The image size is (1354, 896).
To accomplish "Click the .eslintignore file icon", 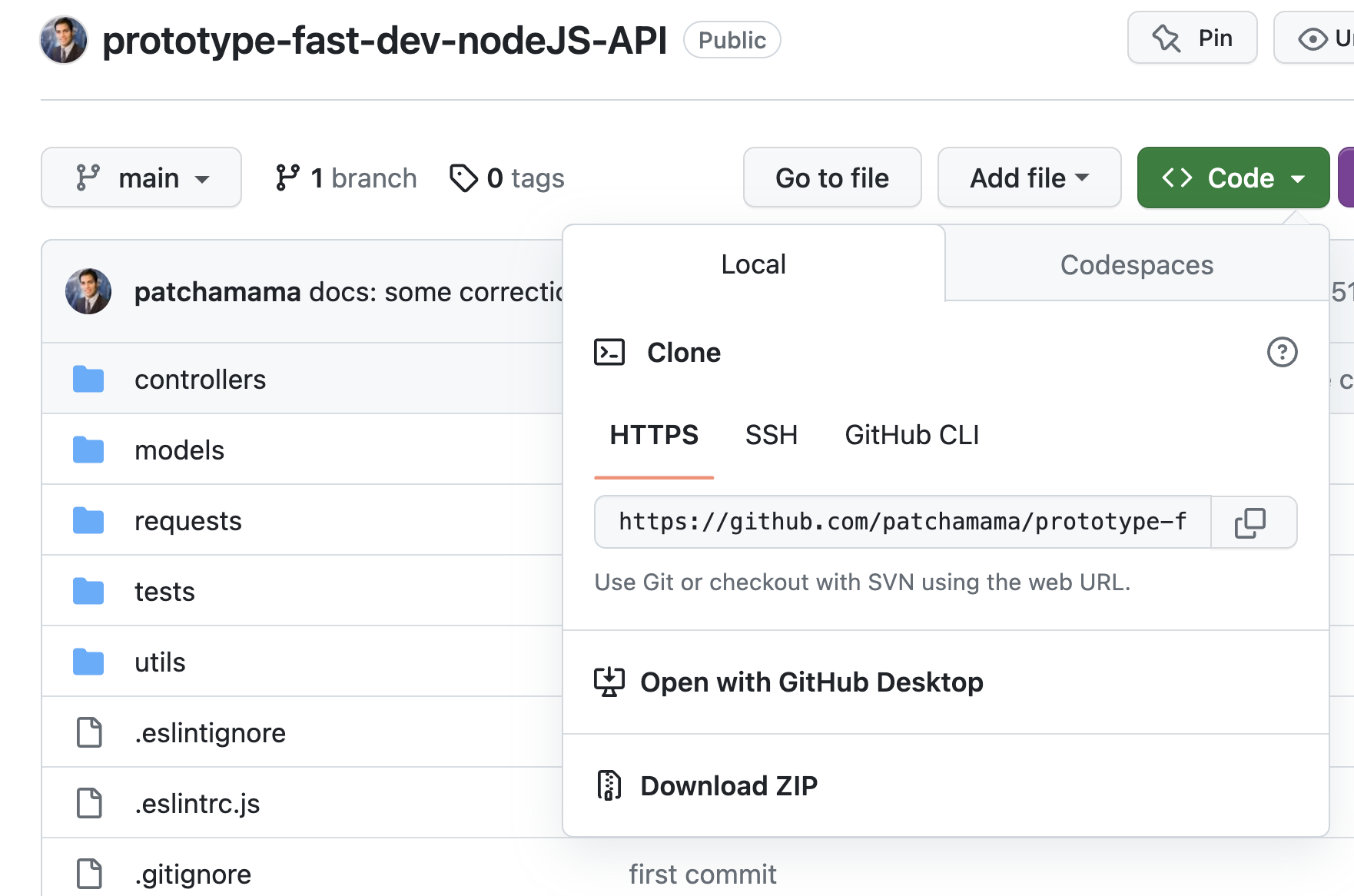I will [x=89, y=732].
